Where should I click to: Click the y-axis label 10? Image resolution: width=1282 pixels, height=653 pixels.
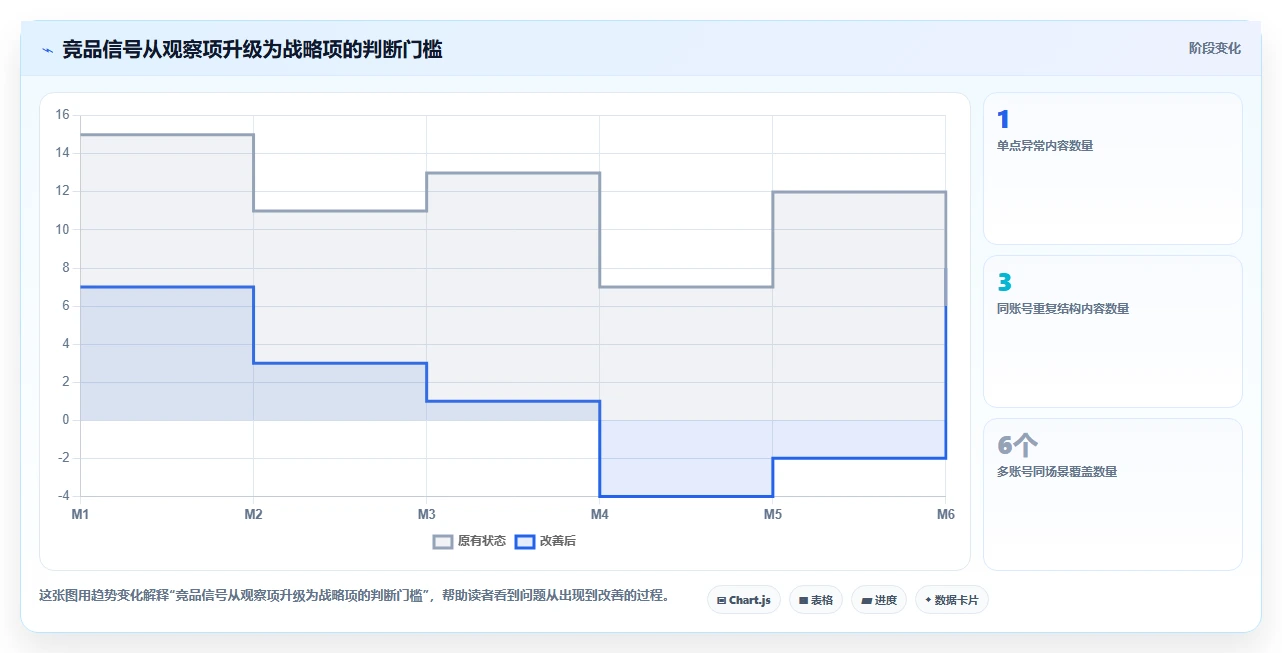click(62, 229)
